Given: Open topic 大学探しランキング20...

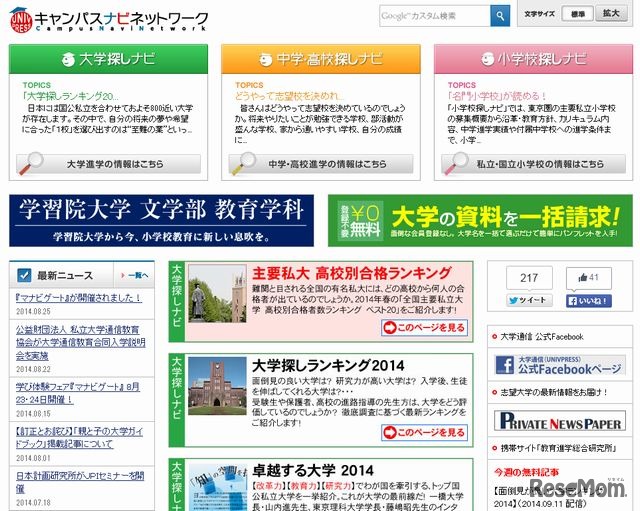Looking at the screenshot, I should click(x=71, y=96).
